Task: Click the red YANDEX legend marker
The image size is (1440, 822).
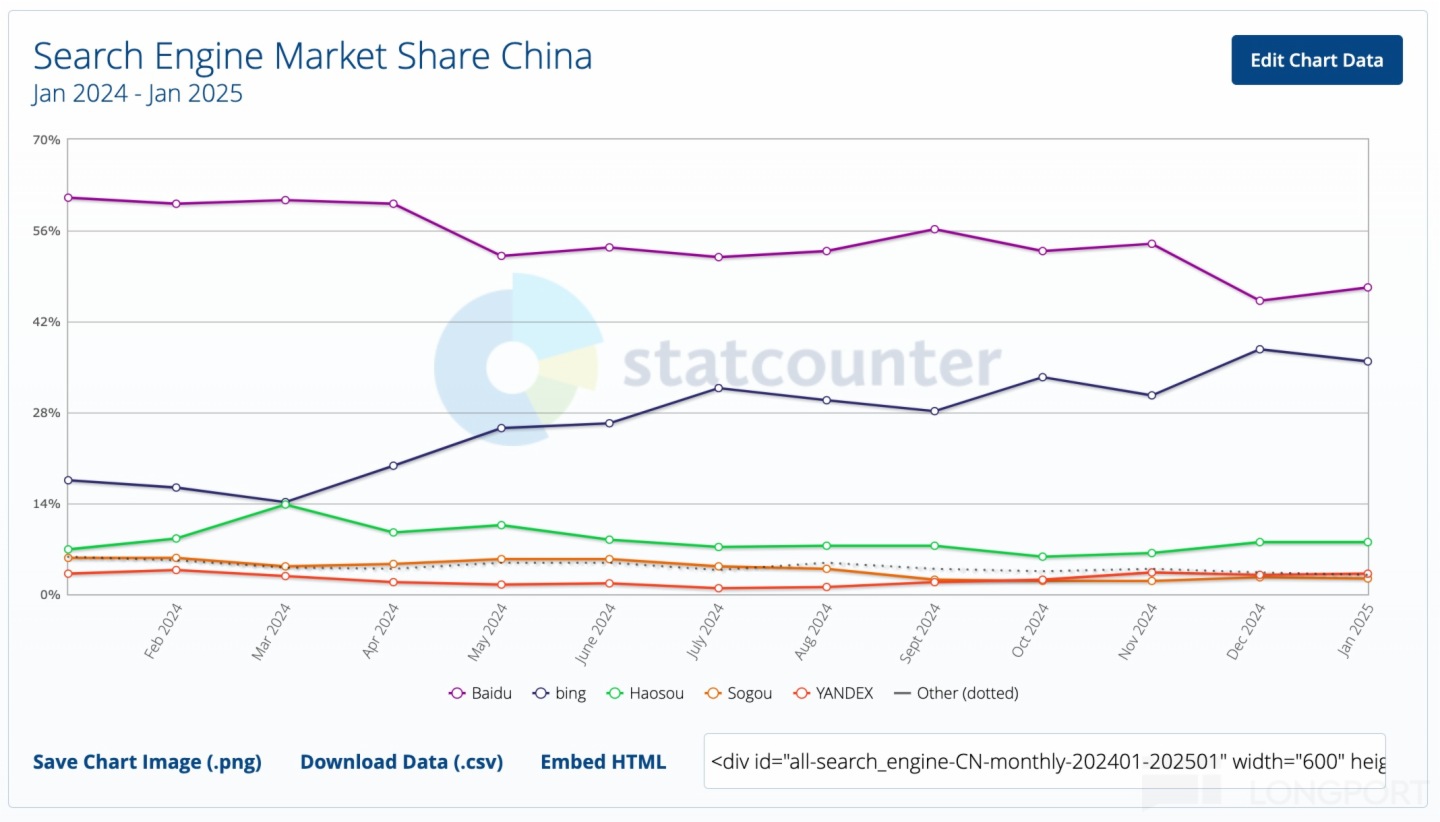Action: (801, 693)
